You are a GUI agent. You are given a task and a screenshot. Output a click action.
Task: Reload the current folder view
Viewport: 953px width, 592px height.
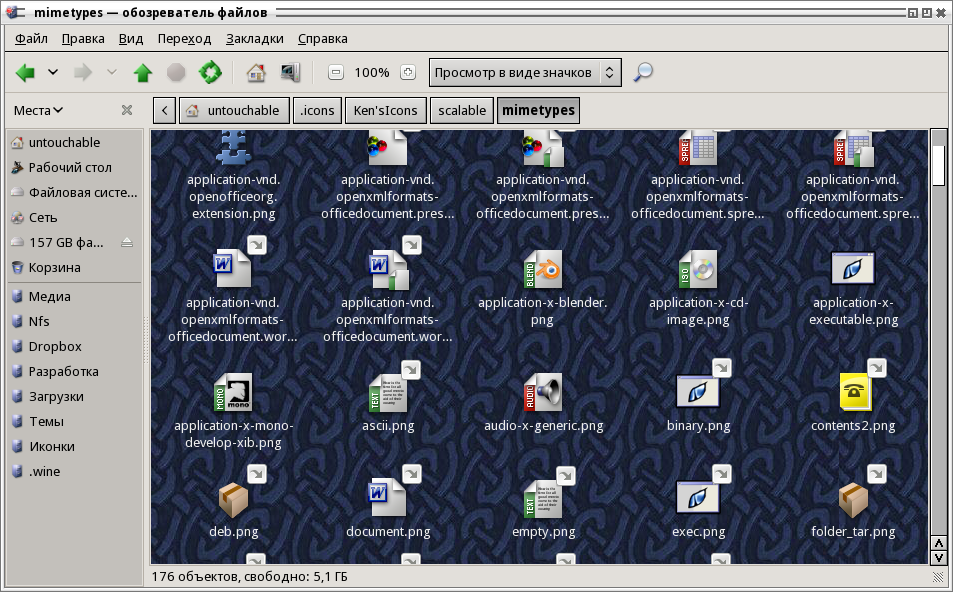[210, 72]
